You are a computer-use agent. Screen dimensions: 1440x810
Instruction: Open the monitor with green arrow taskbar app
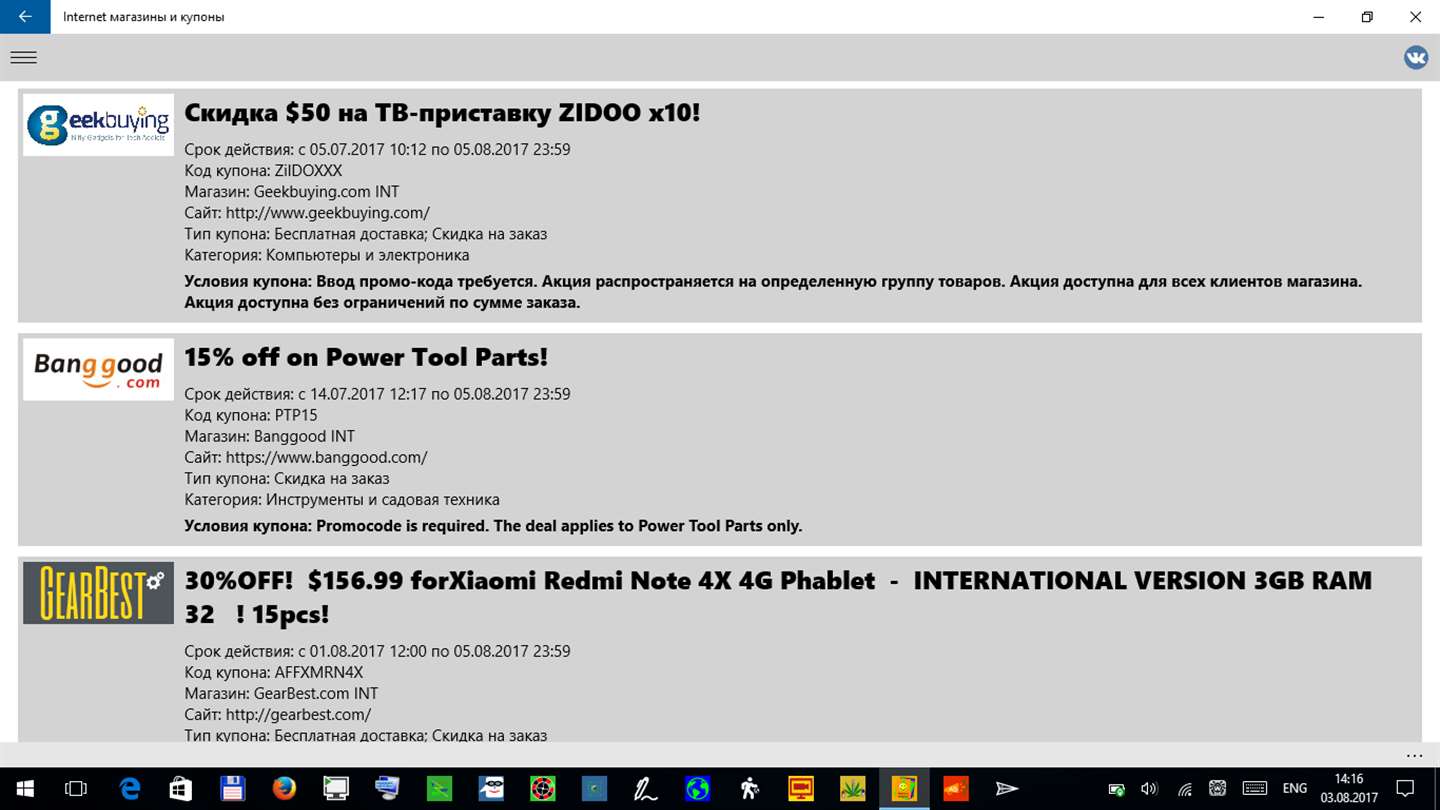click(336, 789)
